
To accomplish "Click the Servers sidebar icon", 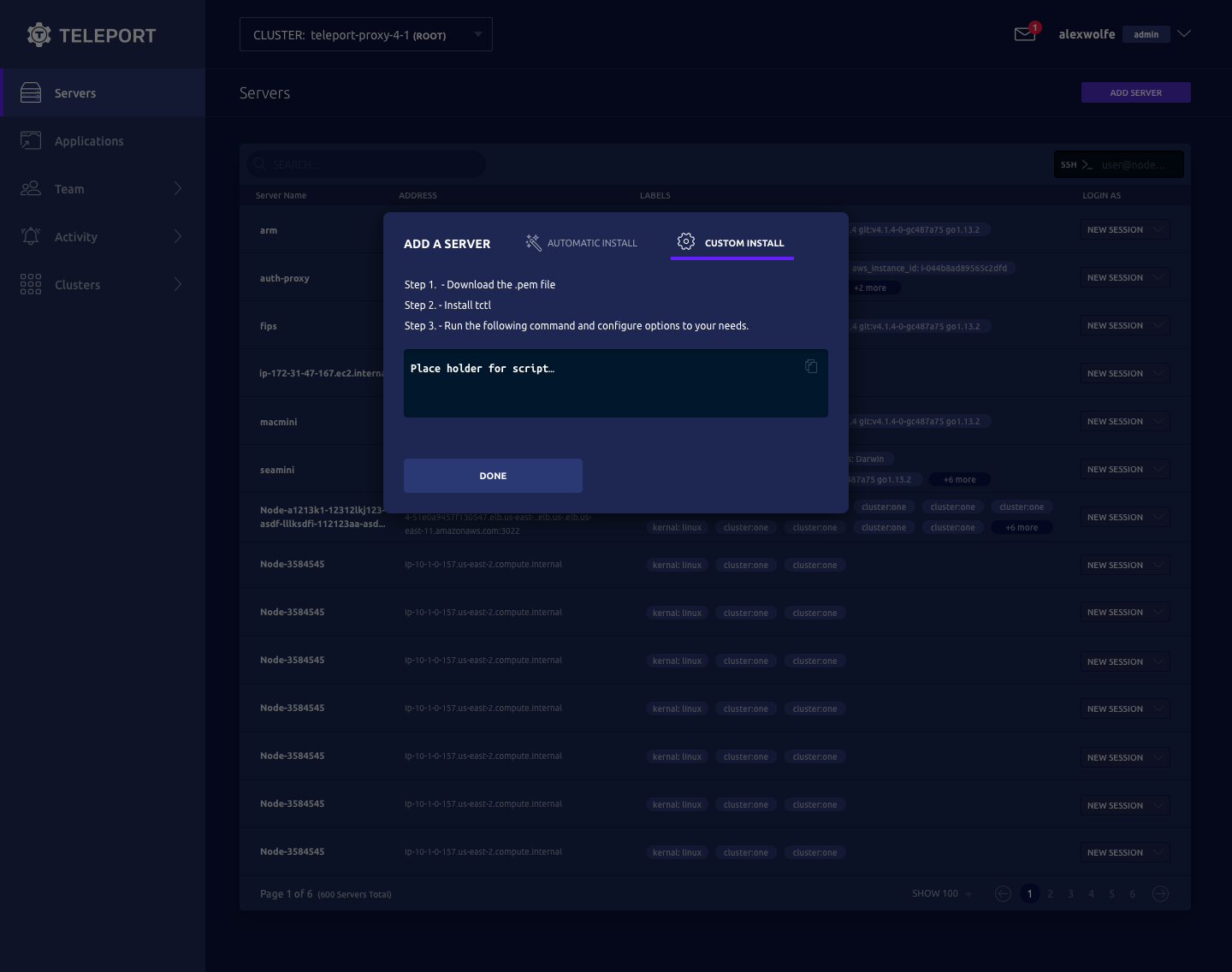I will 31,93.
